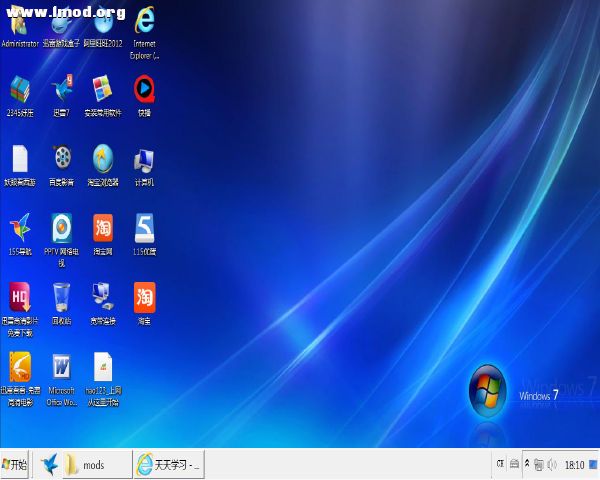
Task: Click the 开始 Start button
Action: (16, 465)
